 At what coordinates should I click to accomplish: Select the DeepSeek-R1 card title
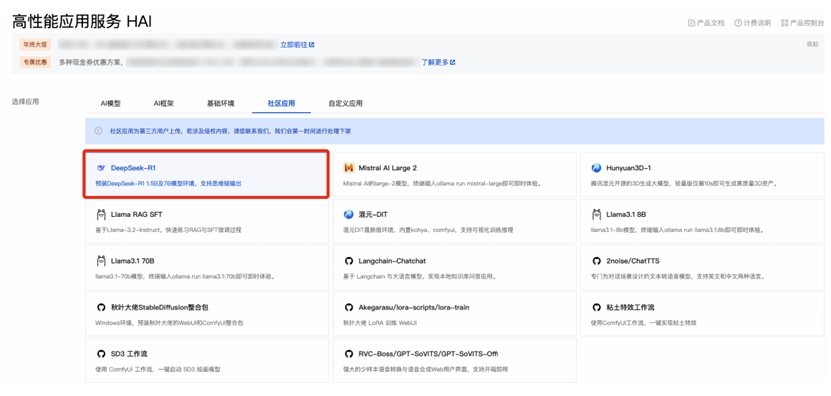pyautogui.click(x=133, y=168)
